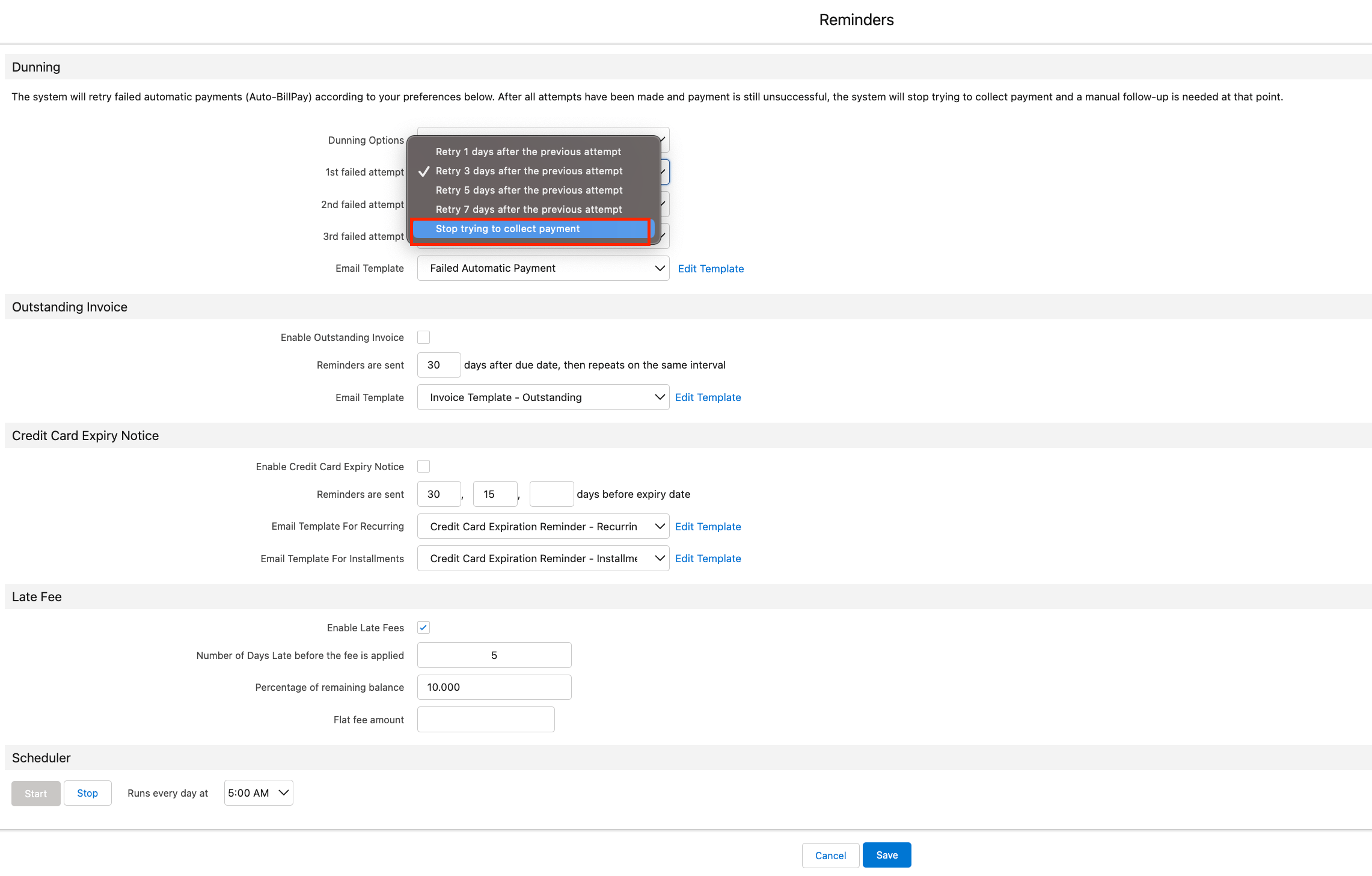Viewport: 1372px width, 876px height.
Task: Select Retry 1 days after previous attempt
Action: tap(528, 151)
